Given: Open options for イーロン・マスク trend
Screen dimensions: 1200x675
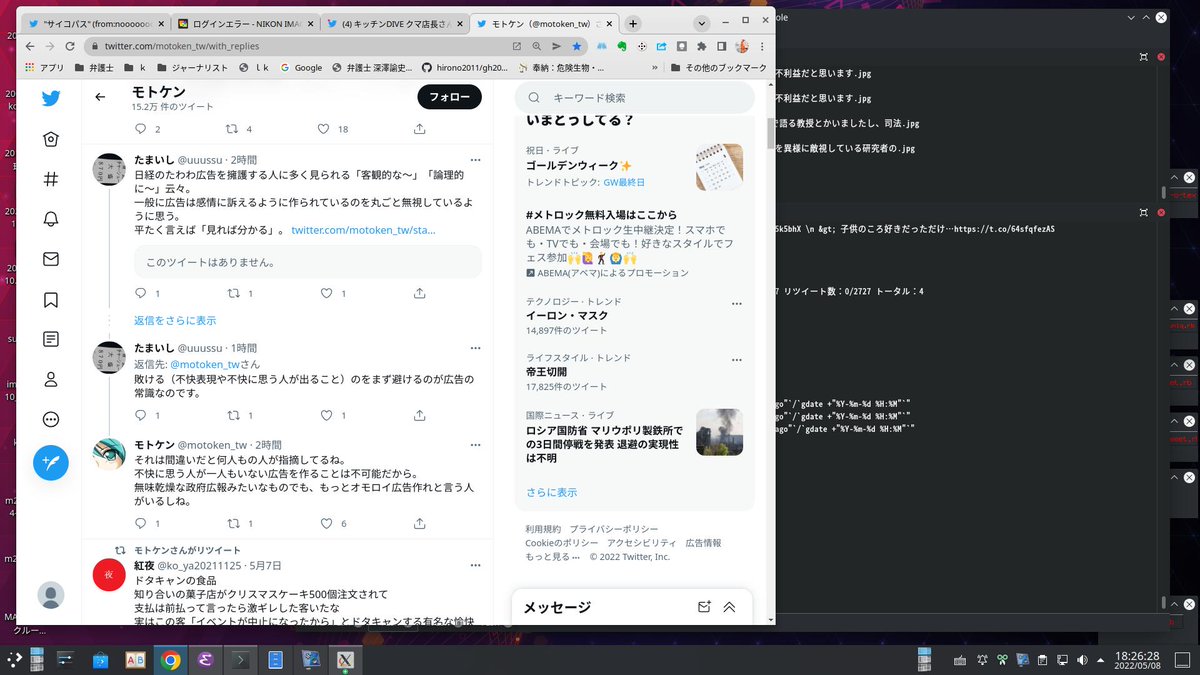Looking at the screenshot, I should click(x=737, y=303).
